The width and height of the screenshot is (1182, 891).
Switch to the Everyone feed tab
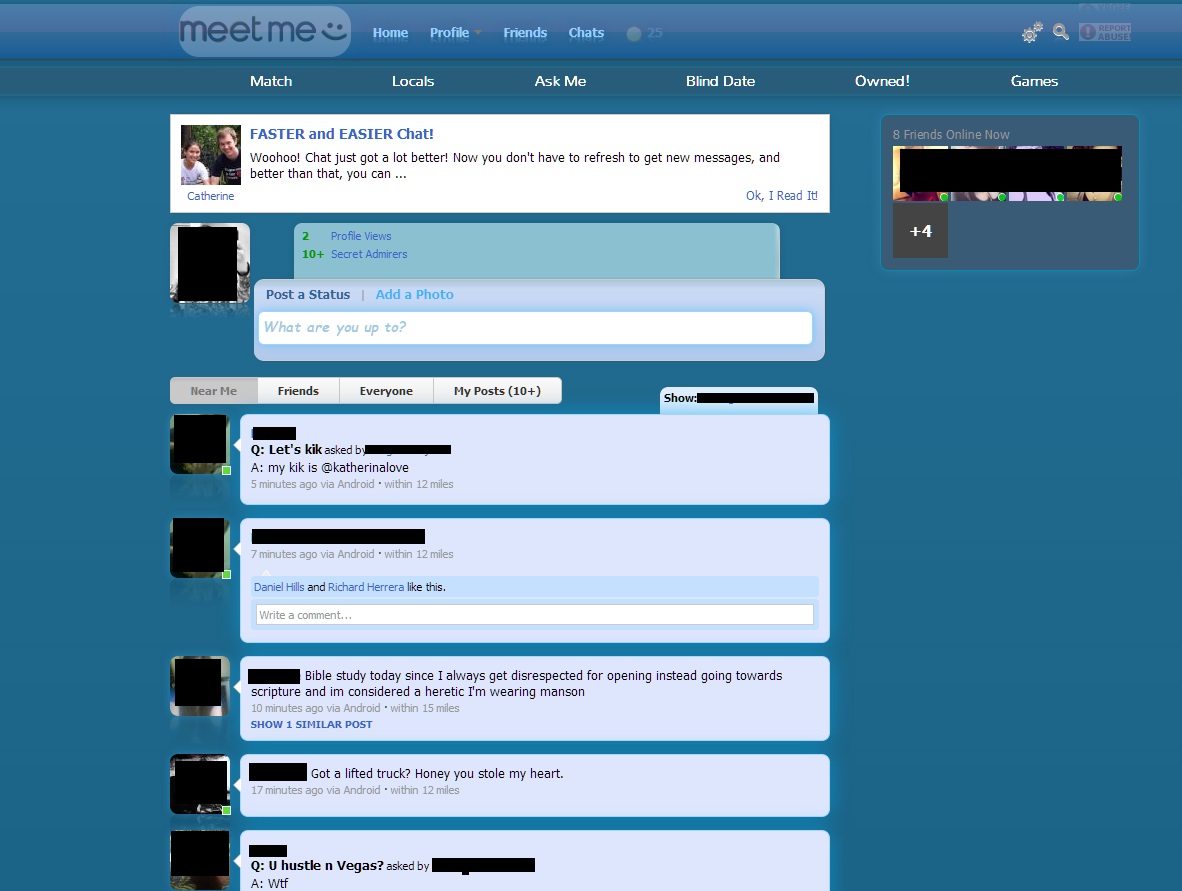click(386, 390)
